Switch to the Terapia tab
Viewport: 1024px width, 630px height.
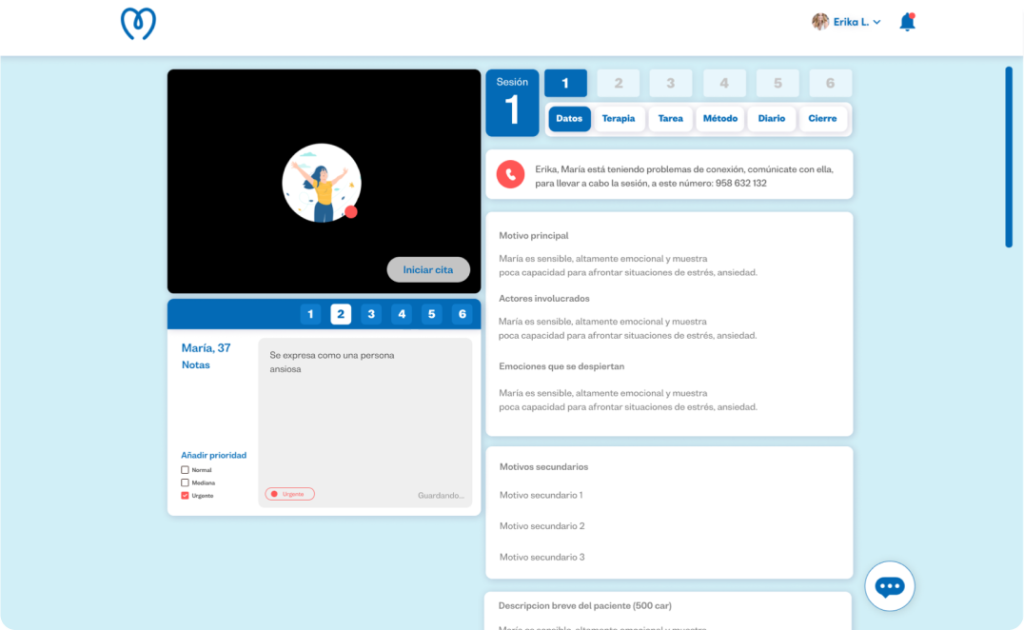618,119
